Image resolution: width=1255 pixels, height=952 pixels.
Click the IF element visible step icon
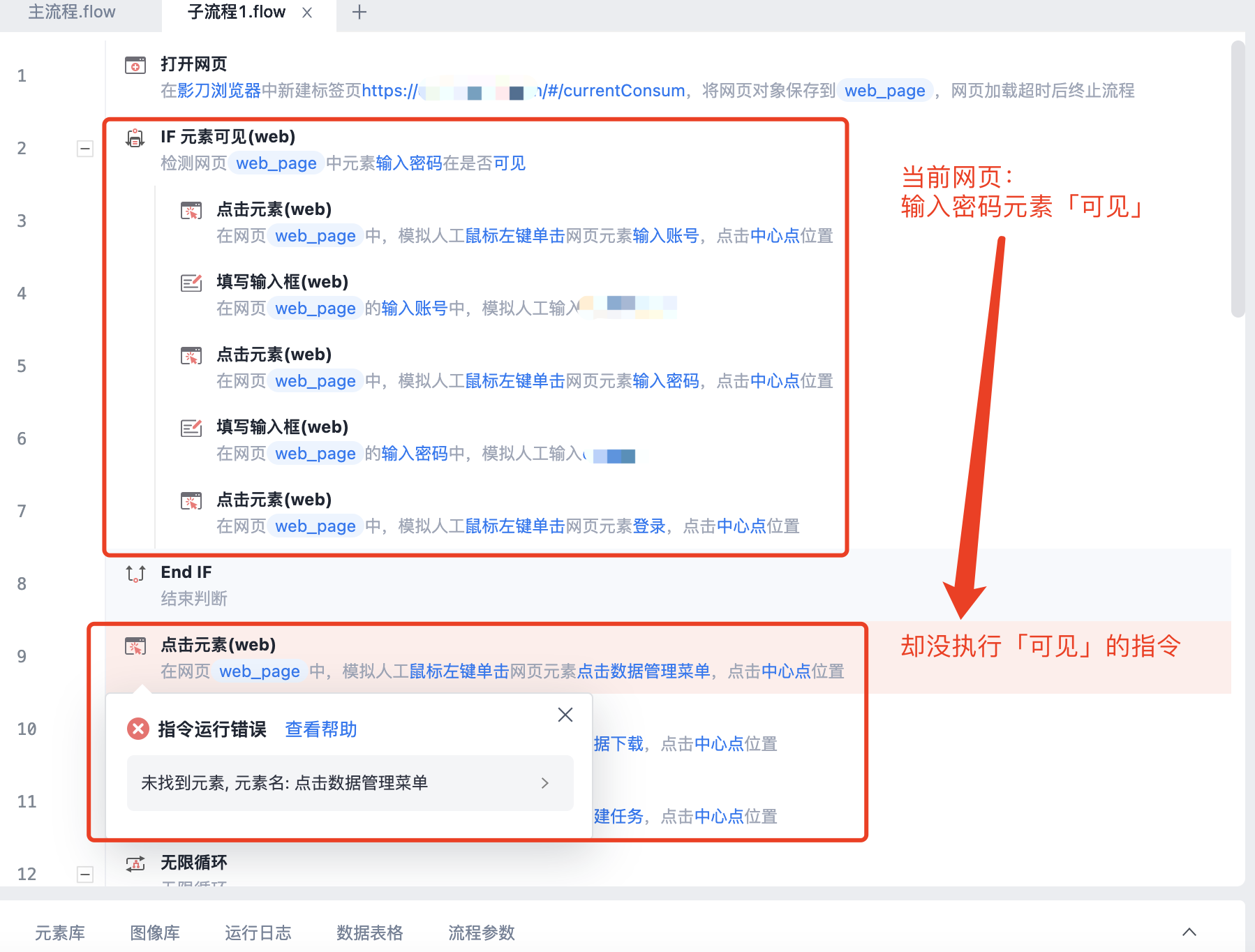point(135,137)
